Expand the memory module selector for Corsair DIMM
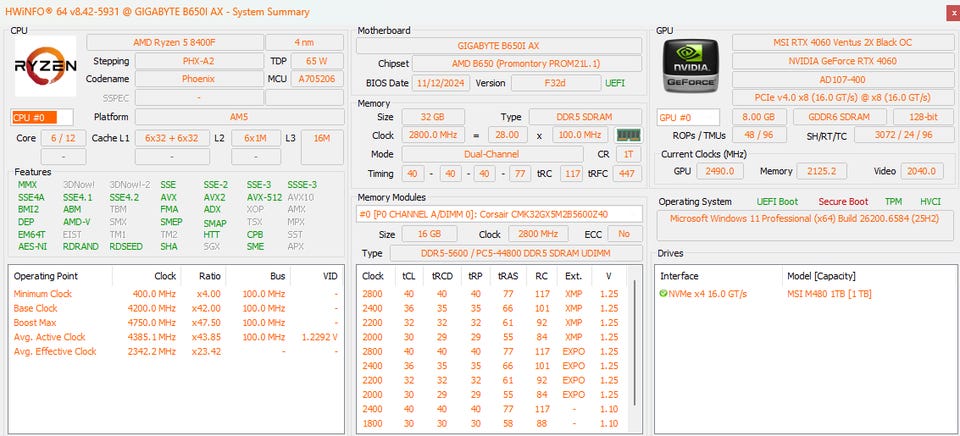Viewport: 960px width, 436px height. point(500,213)
